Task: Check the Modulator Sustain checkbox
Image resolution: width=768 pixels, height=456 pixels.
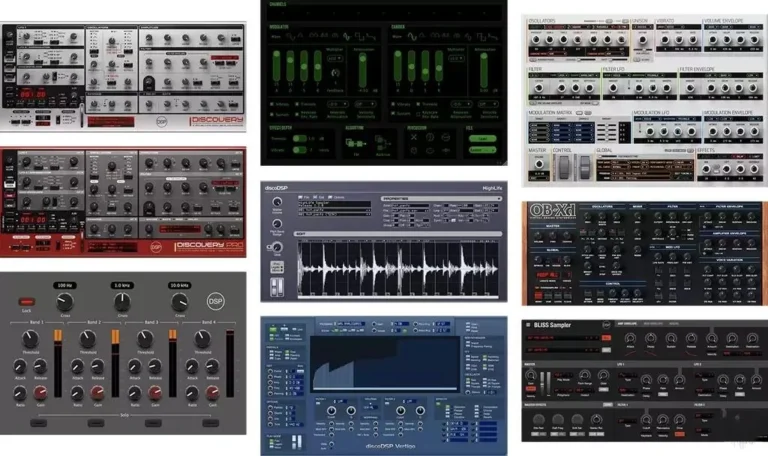Action: coord(272,114)
